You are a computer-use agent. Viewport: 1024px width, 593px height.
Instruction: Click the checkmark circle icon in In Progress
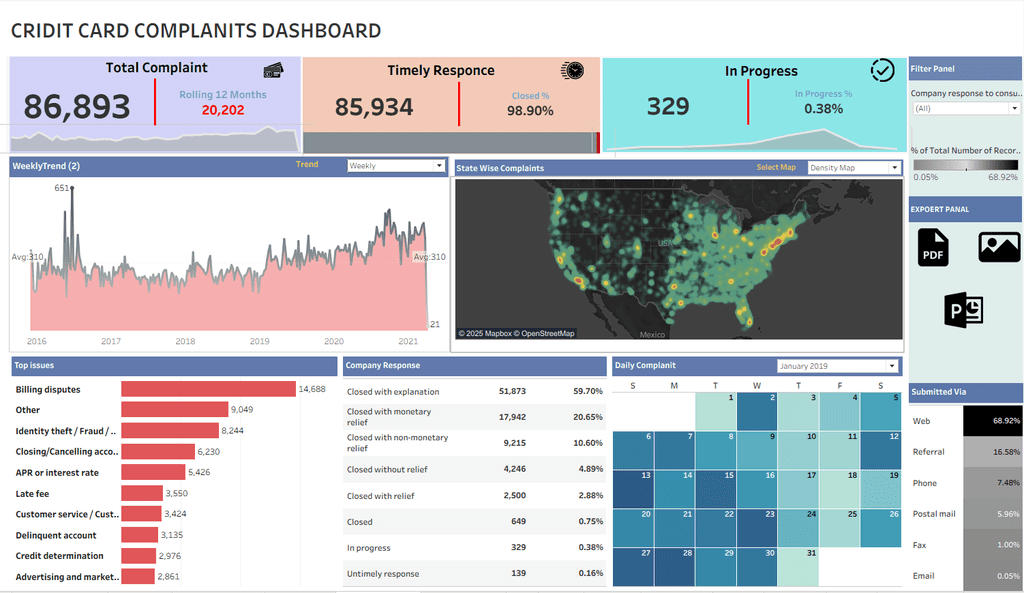882,70
